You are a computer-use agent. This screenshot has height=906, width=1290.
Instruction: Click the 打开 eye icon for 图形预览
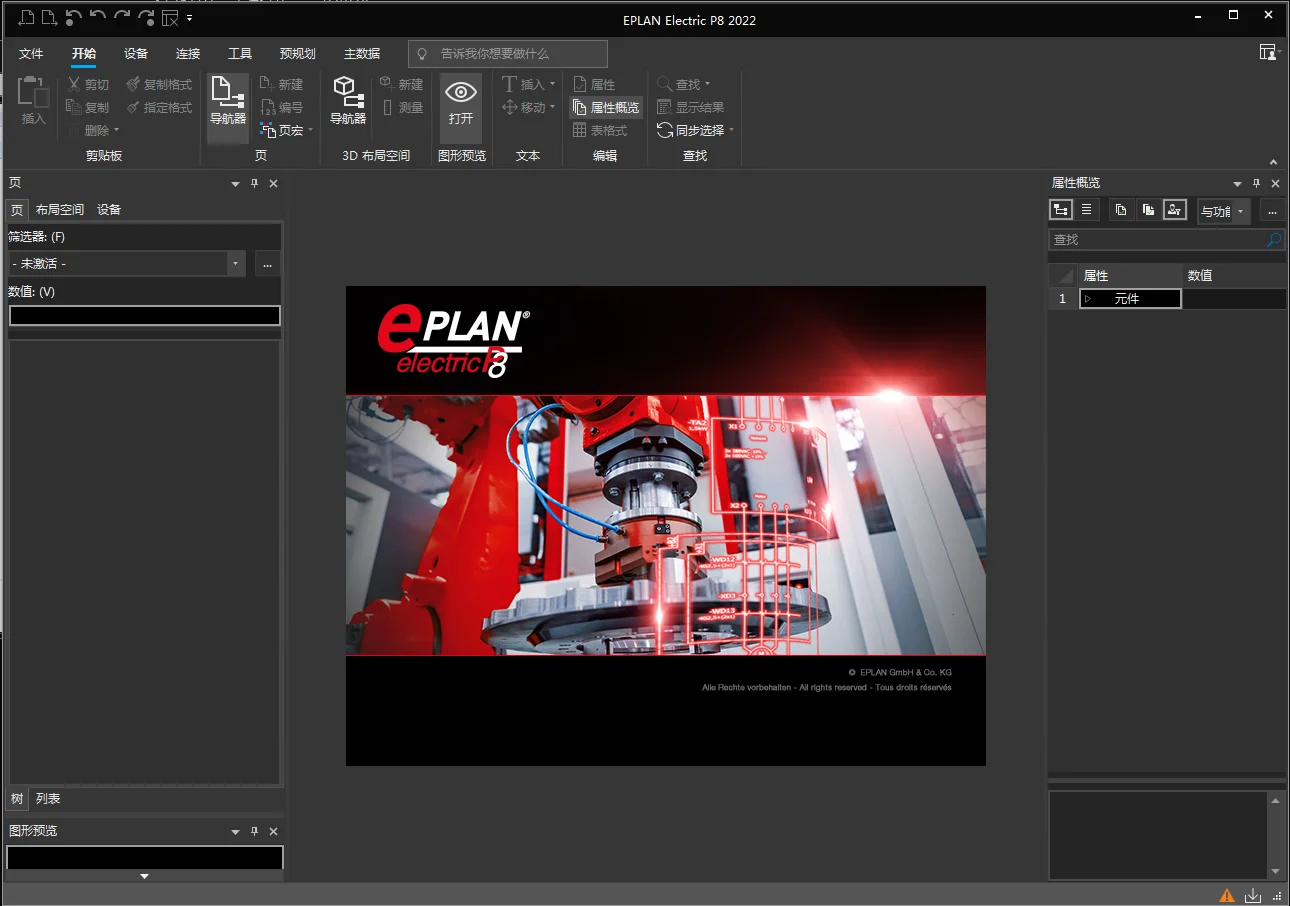click(461, 101)
